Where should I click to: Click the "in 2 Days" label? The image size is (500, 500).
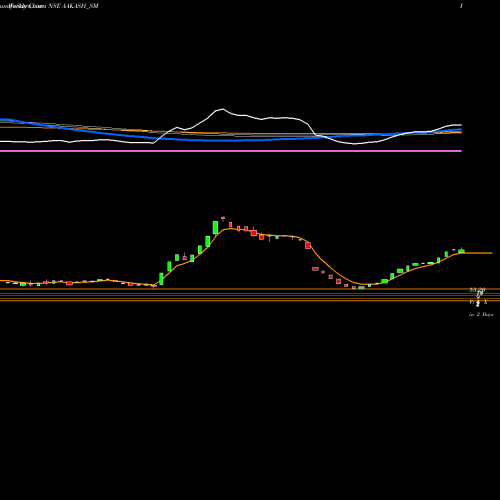point(481,314)
